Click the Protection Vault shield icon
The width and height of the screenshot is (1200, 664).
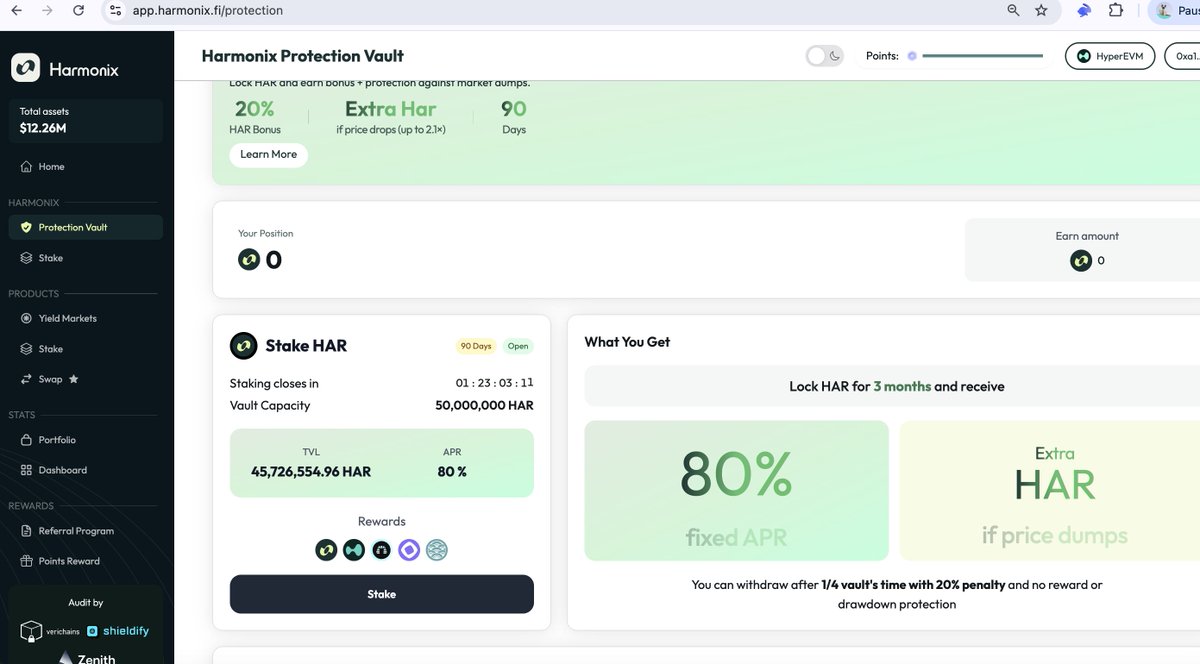click(27, 227)
